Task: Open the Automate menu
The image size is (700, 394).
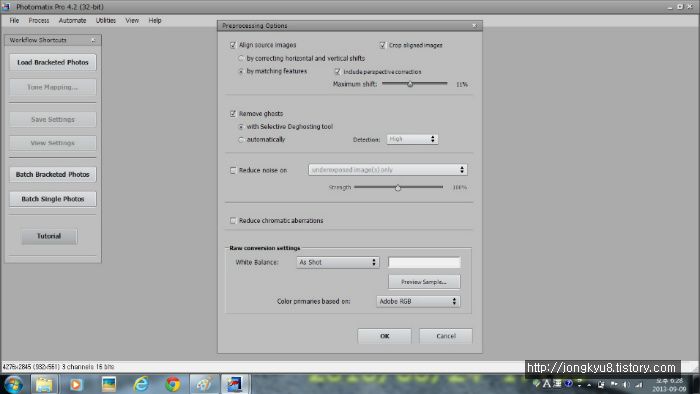Action: pos(72,21)
